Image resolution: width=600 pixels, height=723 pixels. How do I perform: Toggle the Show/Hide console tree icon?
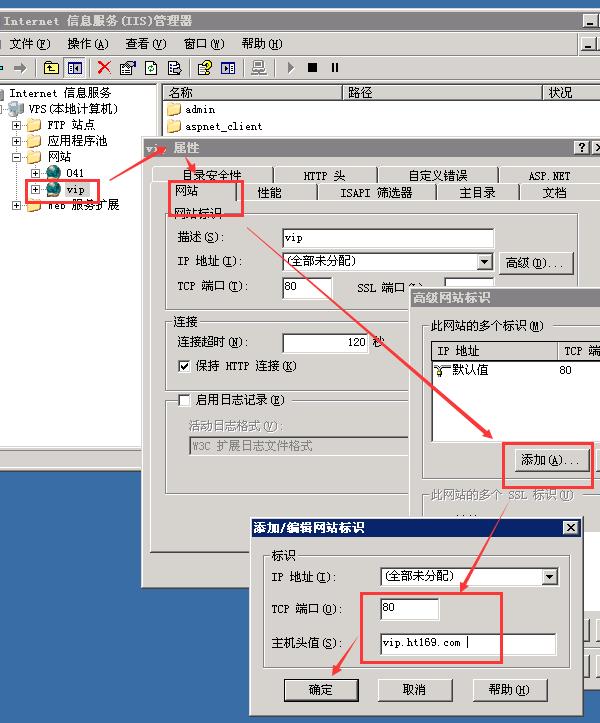coord(75,68)
